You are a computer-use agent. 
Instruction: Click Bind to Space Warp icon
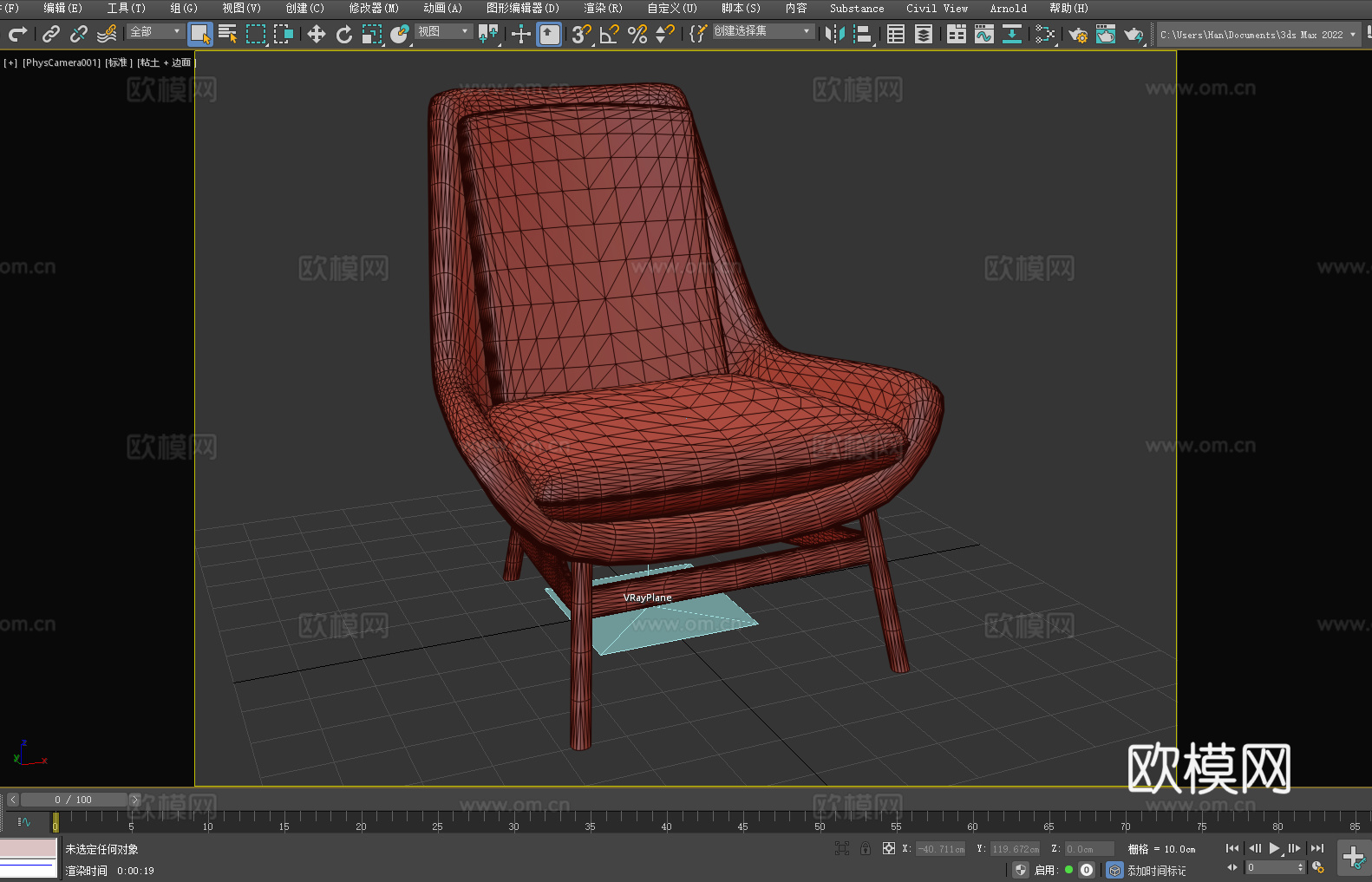click(107, 34)
